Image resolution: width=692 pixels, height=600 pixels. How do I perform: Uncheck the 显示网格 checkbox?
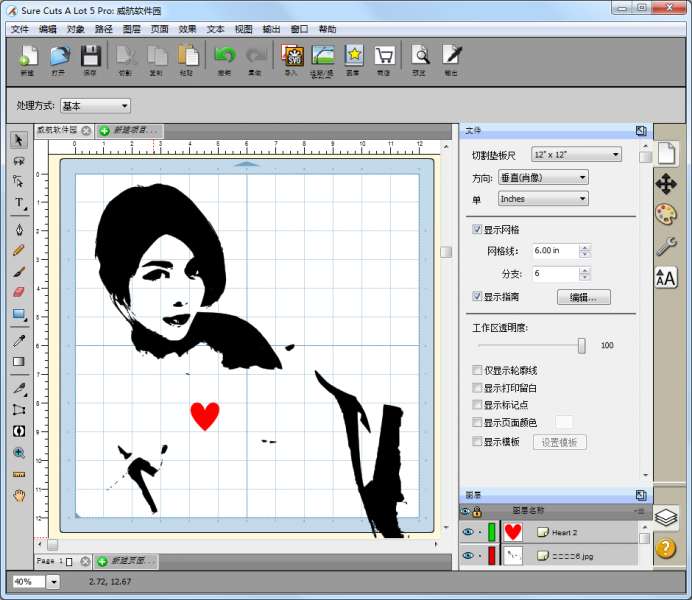click(477, 229)
